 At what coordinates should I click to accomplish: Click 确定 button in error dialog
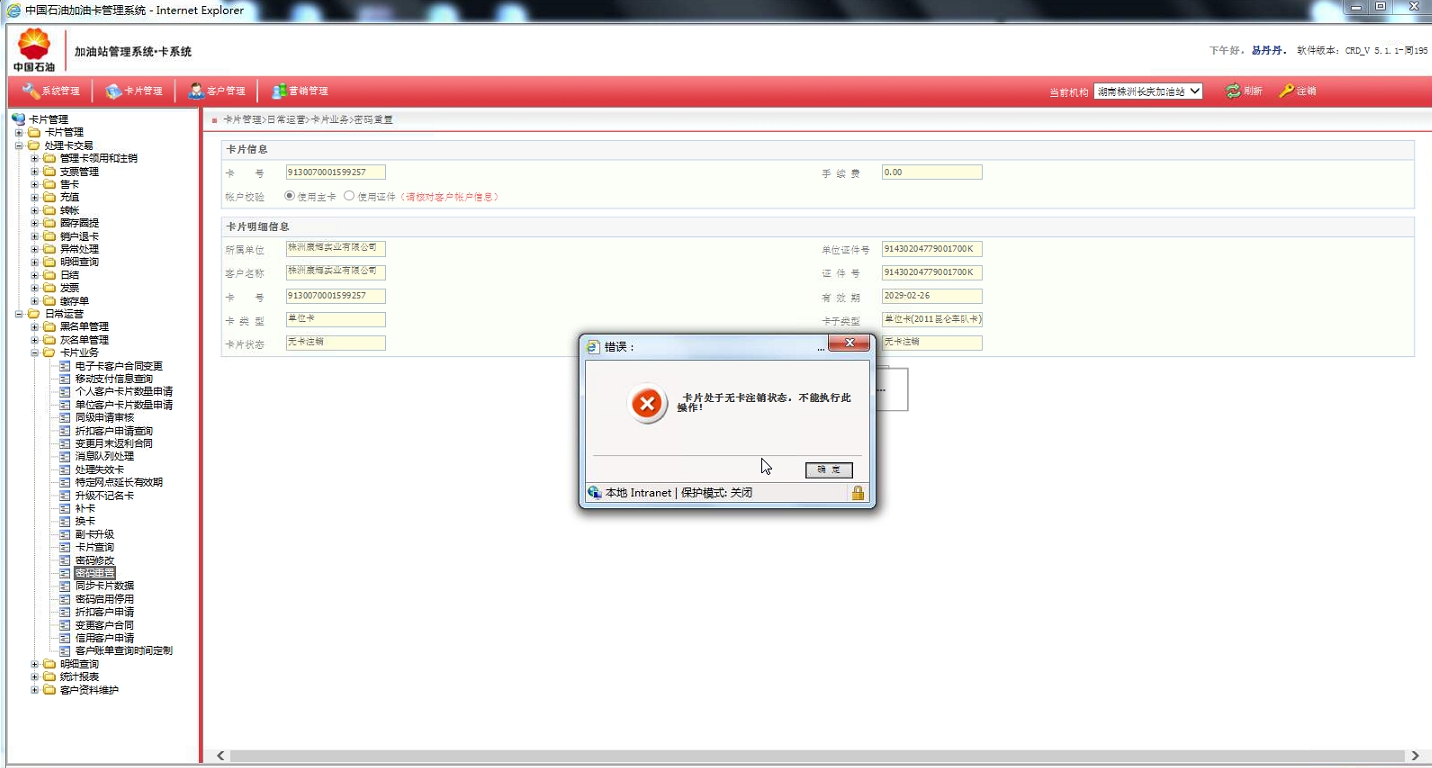[x=828, y=470]
